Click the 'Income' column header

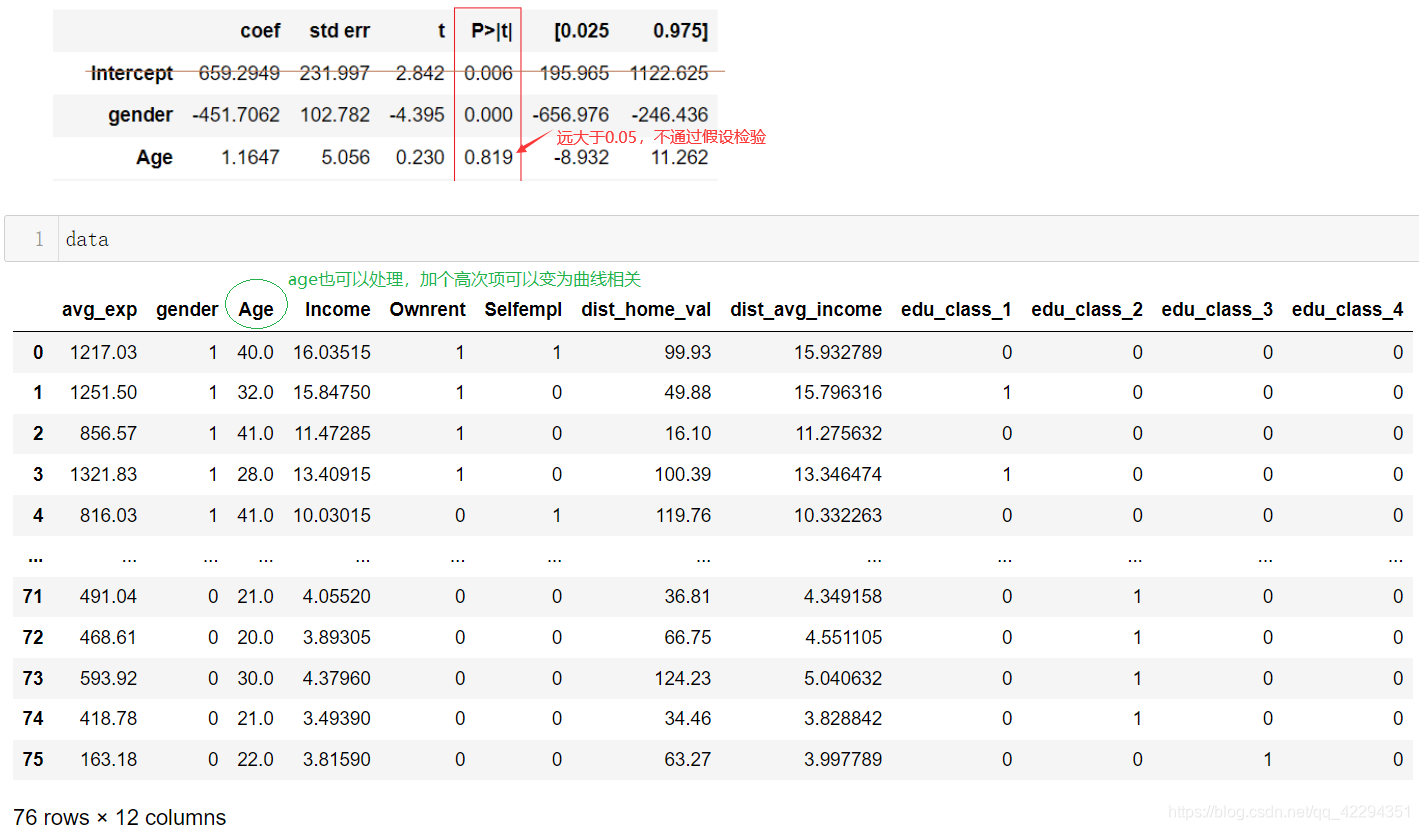[x=338, y=310]
